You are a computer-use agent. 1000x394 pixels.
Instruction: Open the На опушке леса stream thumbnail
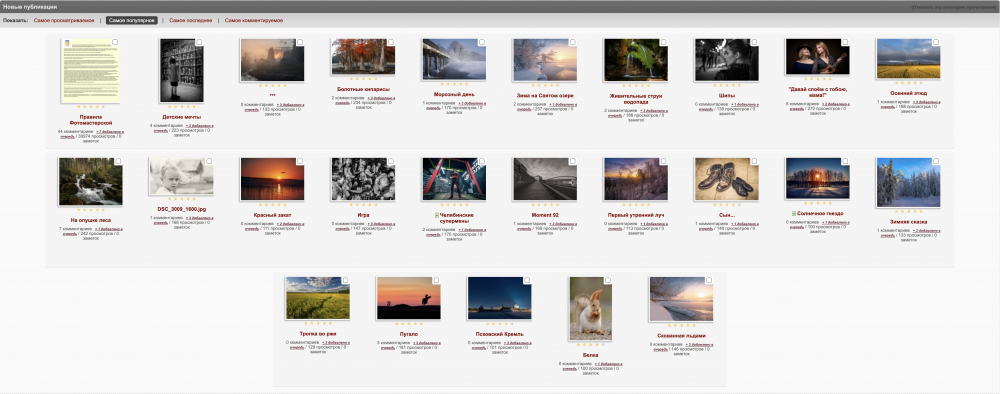[x=90, y=182]
